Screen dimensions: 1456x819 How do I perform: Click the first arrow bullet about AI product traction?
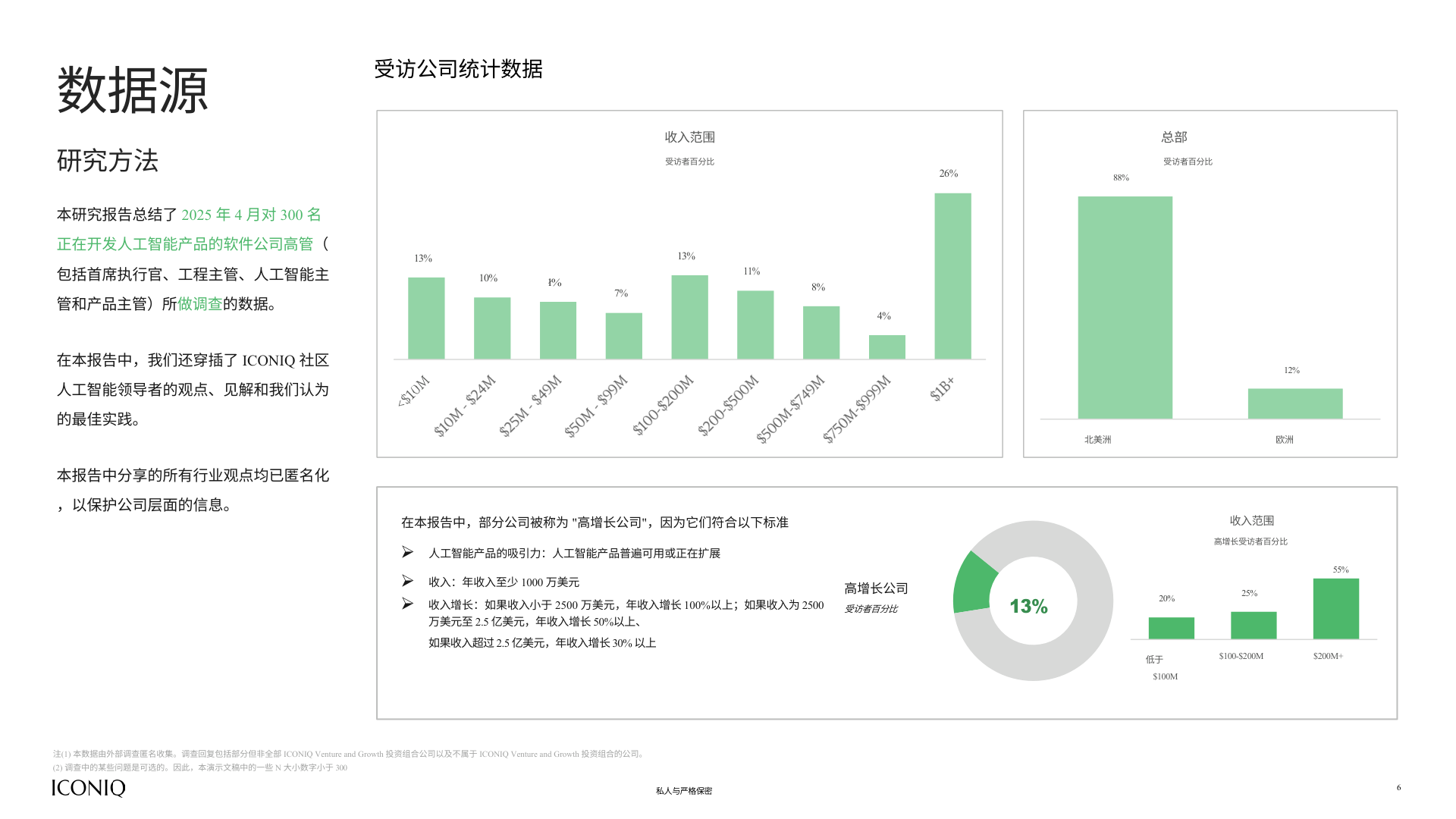(x=407, y=552)
